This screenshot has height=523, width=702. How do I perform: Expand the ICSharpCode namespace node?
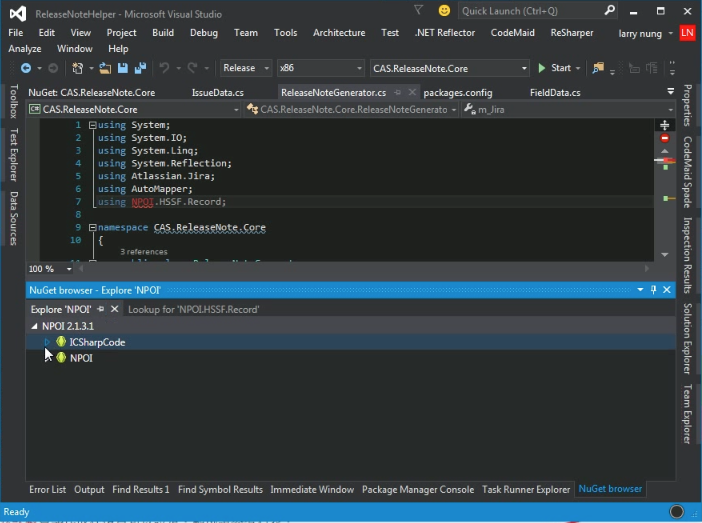point(47,342)
